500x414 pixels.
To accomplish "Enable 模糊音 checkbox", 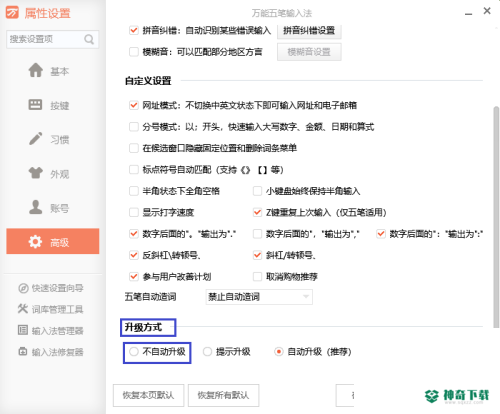I will coord(134,52).
